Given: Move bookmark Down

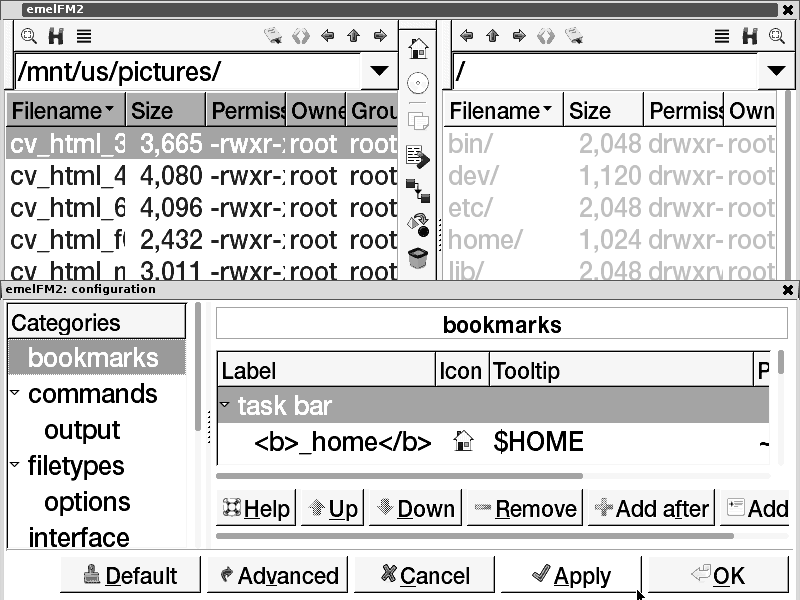Looking at the screenshot, I should 415,508.
